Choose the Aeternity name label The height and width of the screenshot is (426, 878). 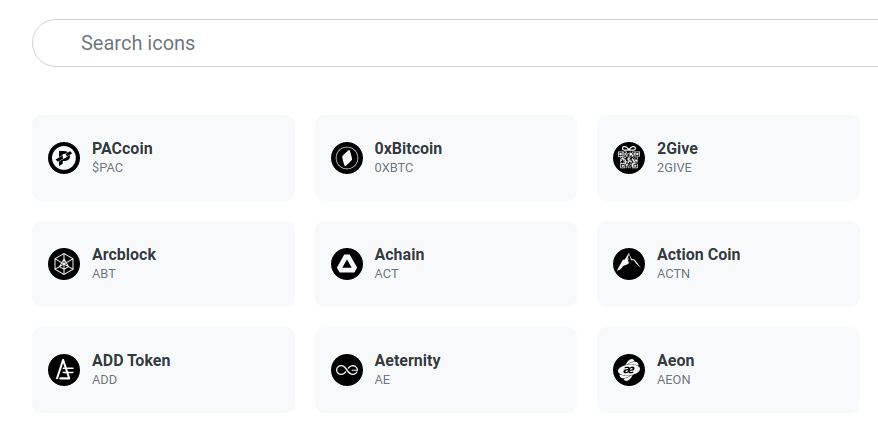(407, 360)
